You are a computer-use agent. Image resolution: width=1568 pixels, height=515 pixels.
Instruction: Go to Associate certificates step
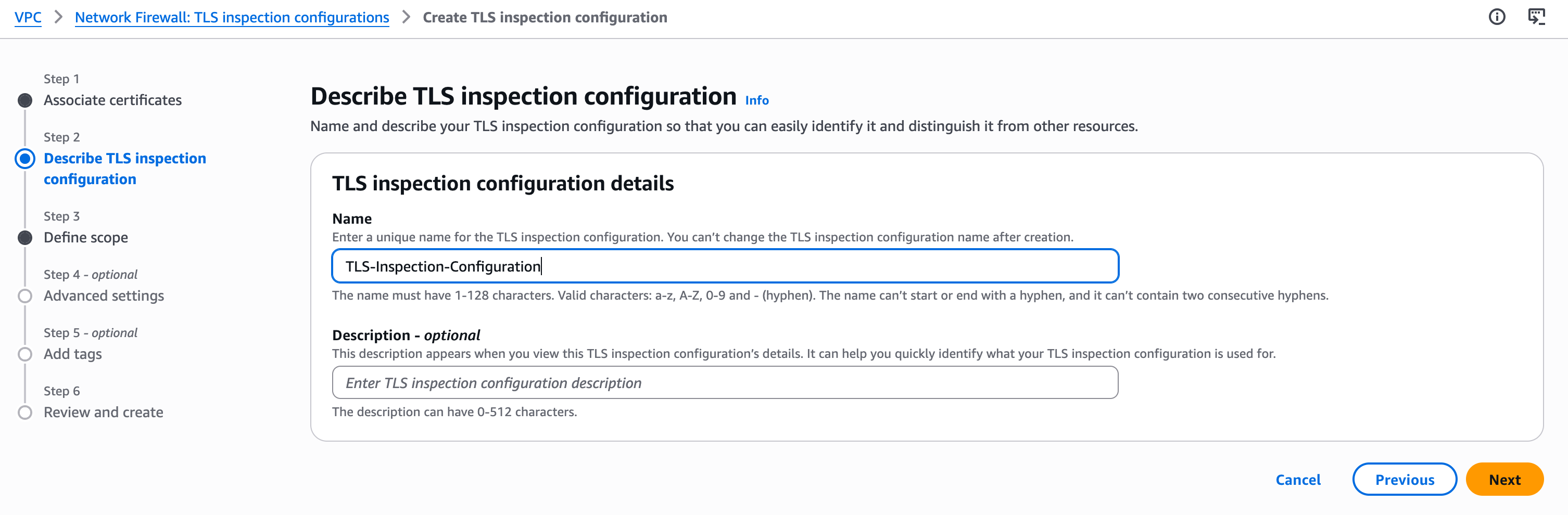click(x=112, y=100)
